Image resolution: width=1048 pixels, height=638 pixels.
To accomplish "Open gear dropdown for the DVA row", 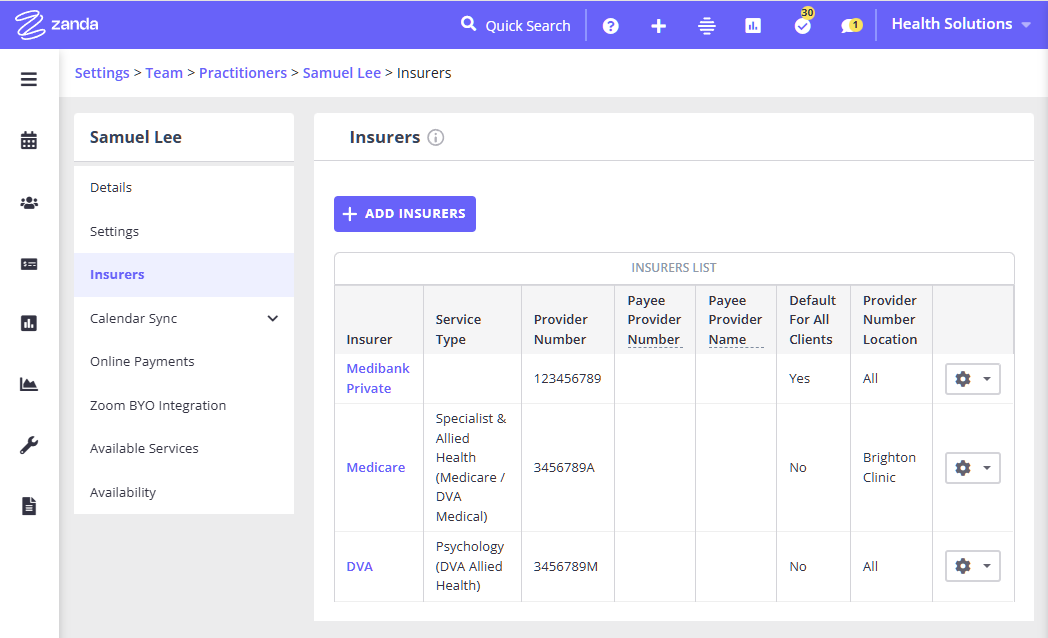I will [x=972, y=566].
